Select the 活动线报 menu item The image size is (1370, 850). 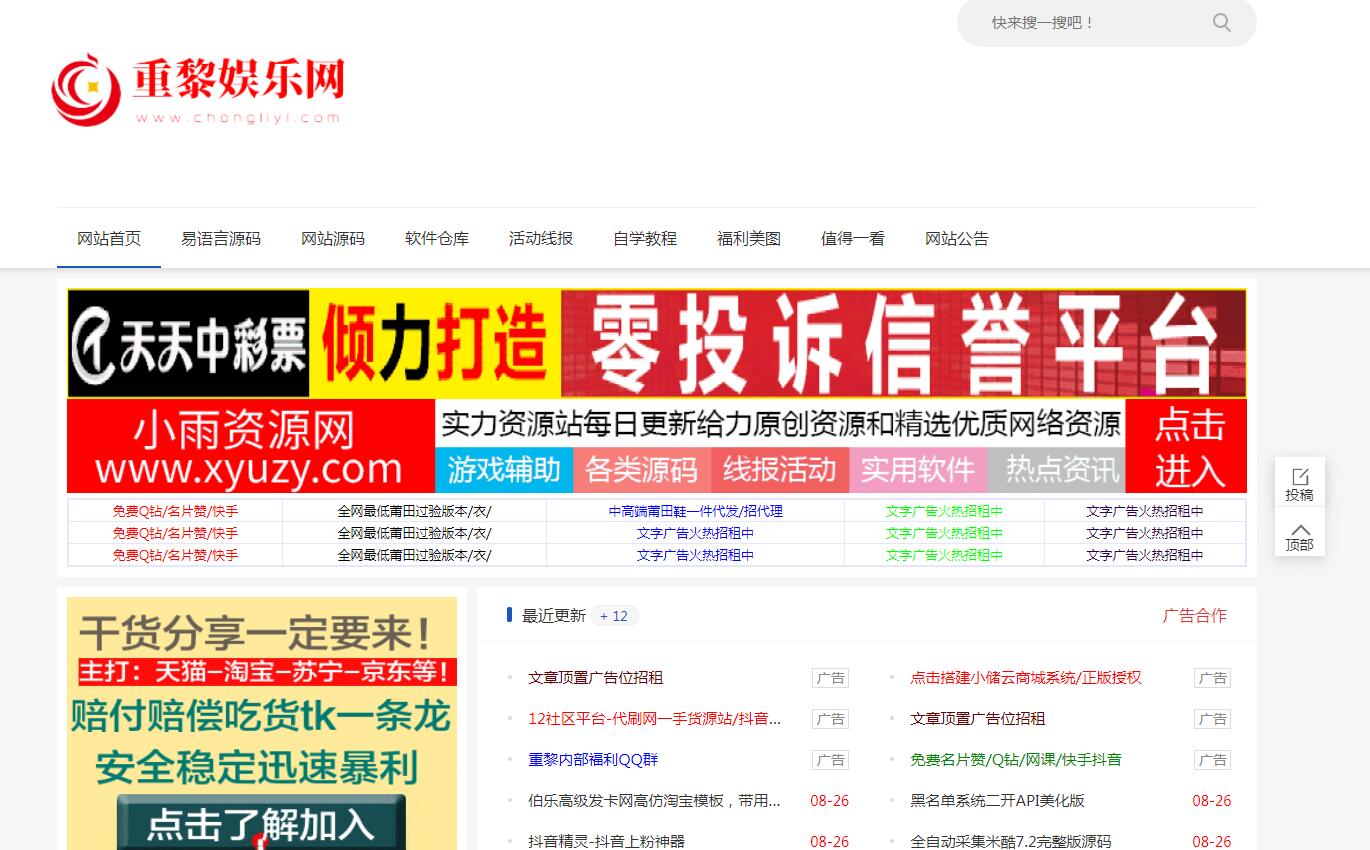[x=541, y=238]
